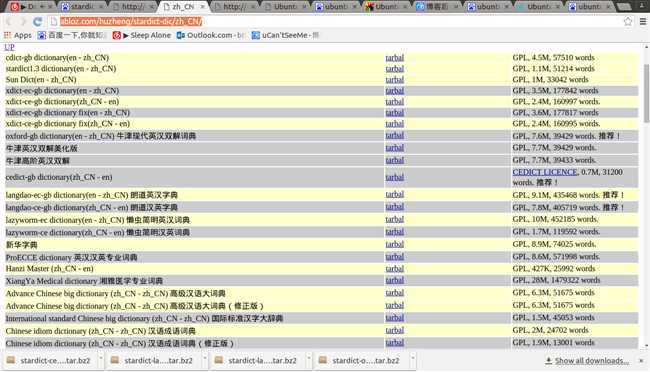This screenshot has width=650, height=372.
Task: Select text 'Hanzi Master (zh_CN - en)'
Action: 49,269
